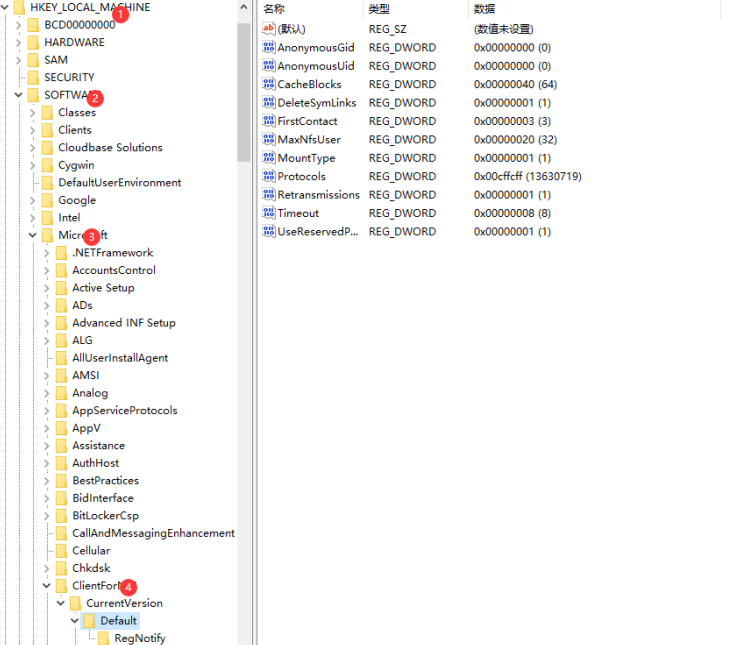Screen dimensions: 735x645
Task: Click the data 0x00000040 (64)
Action: [x=515, y=84]
